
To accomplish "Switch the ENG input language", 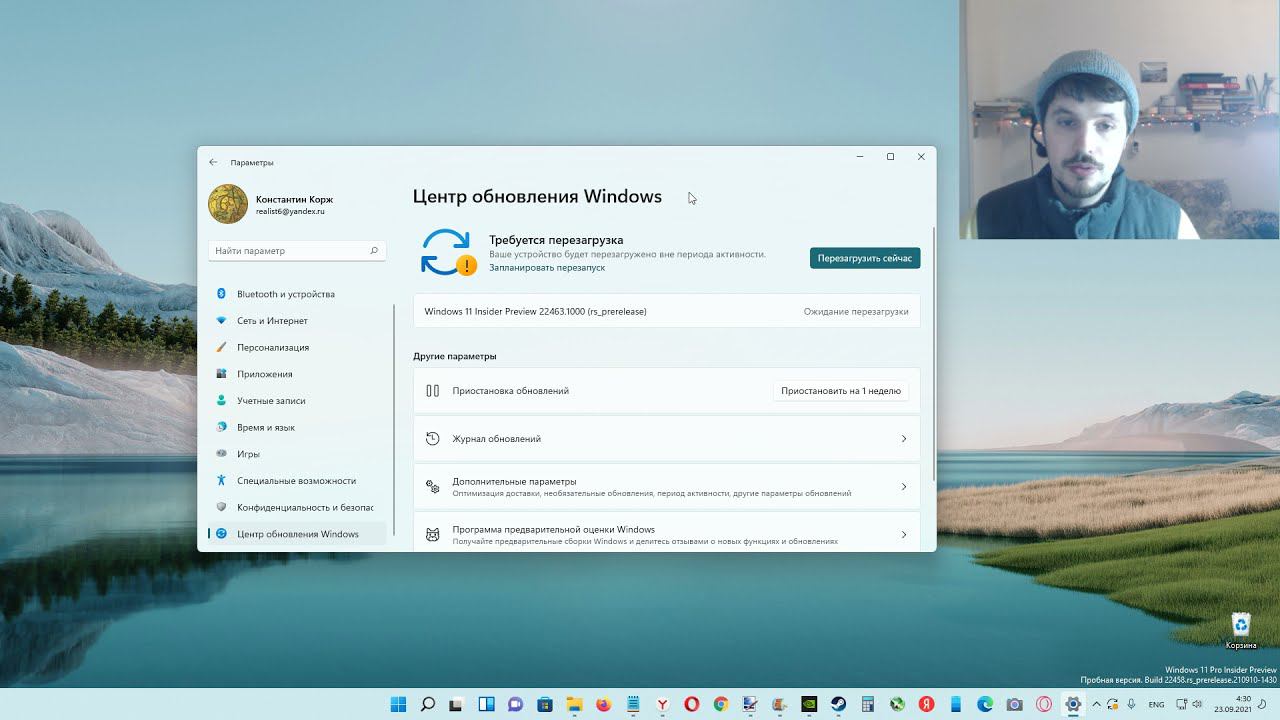I will point(1156,704).
